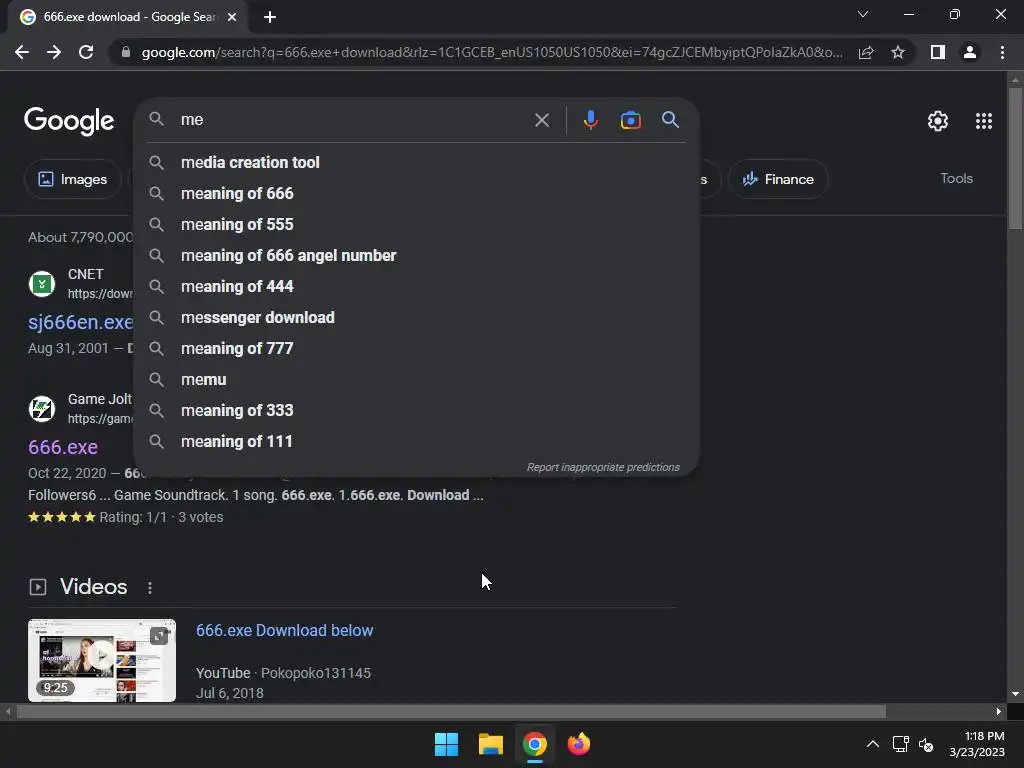Screen dimensions: 1024x768
Task: Open the Chrome profile menu
Action: click(x=970, y=52)
